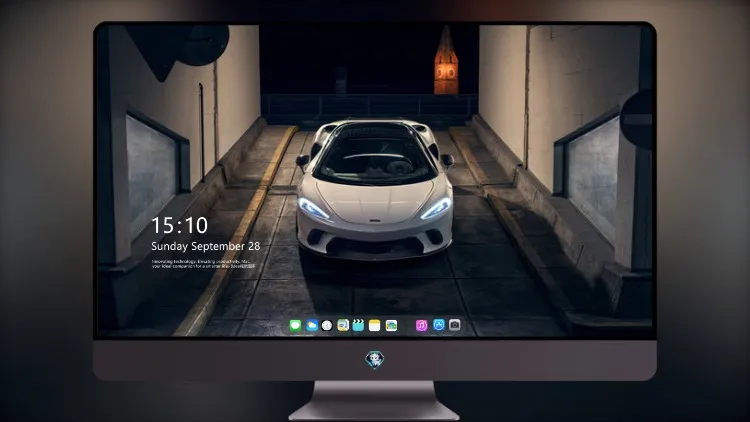Viewport: 750px width, 422px height.
Task: Open the Clock app in the dock
Action: 327,325
